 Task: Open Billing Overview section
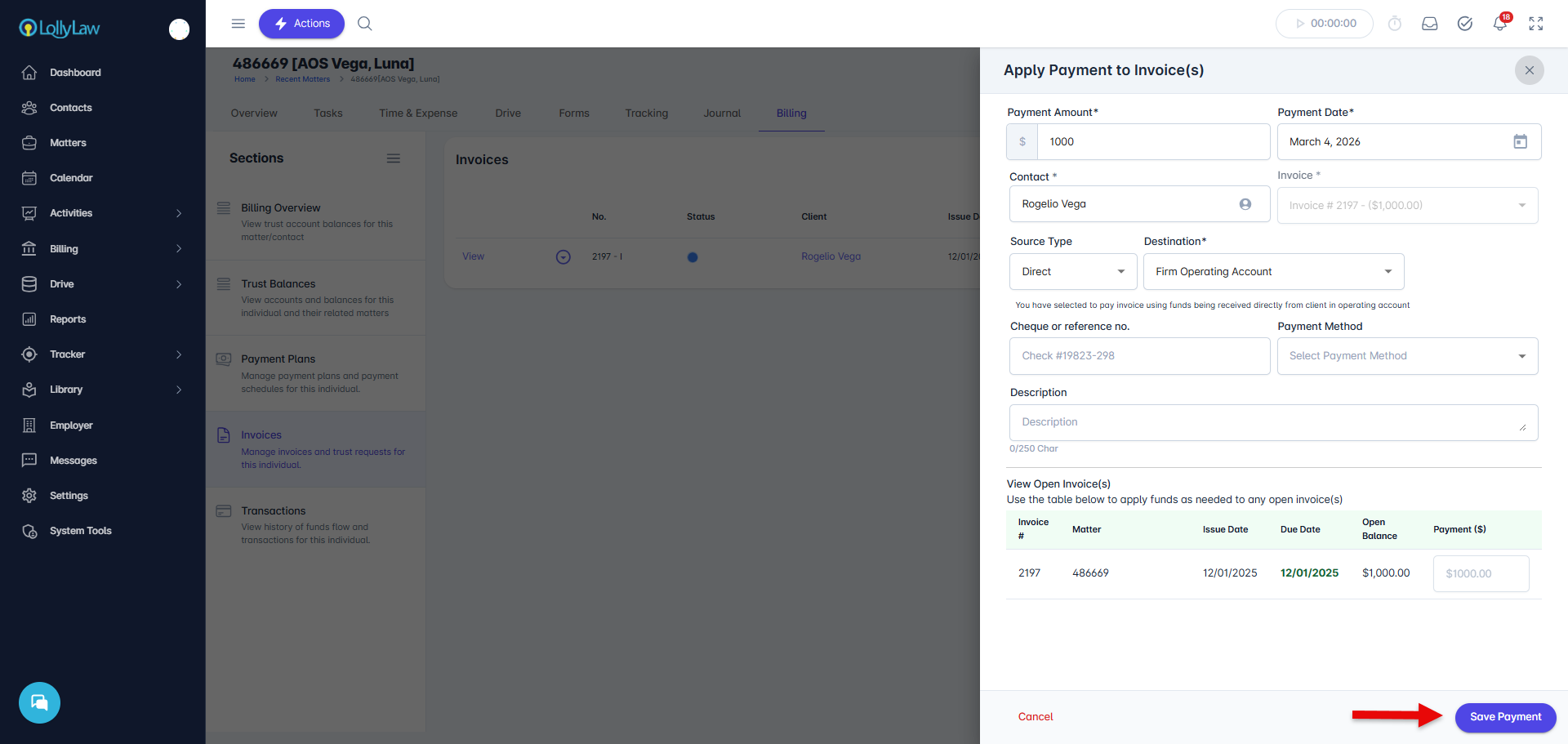click(316, 222)
